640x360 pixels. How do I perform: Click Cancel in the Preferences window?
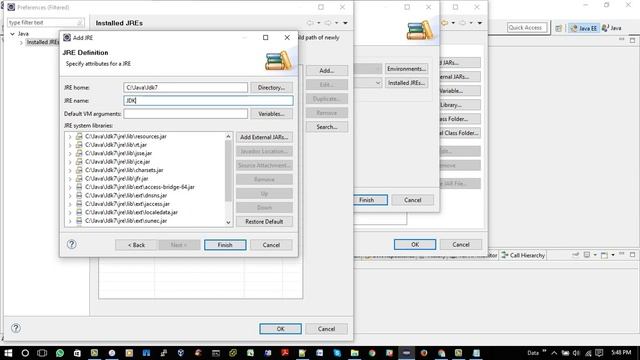click(327, 329)
